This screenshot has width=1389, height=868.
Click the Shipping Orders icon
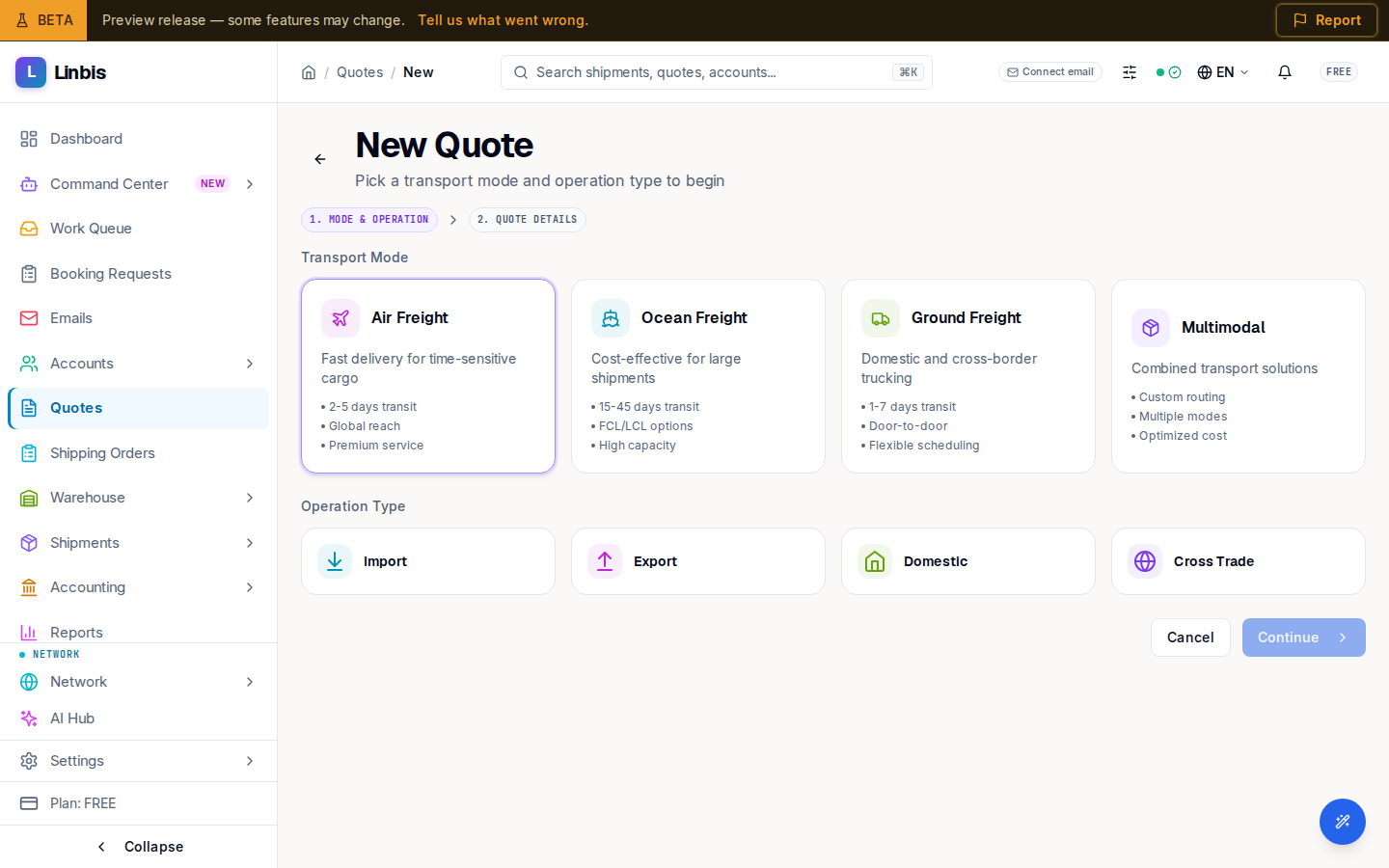29,453
